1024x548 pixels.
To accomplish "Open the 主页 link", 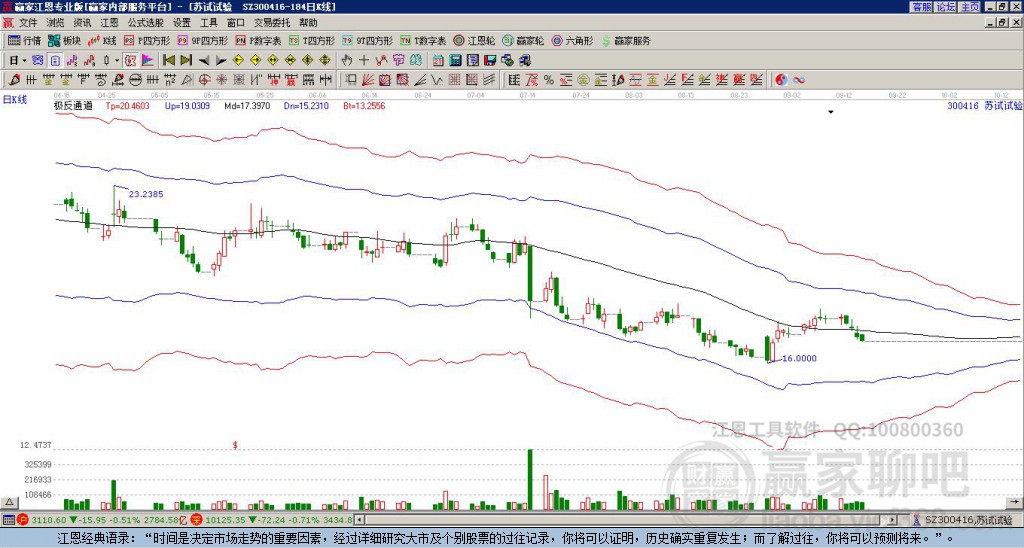I will [x=970, y=7].
